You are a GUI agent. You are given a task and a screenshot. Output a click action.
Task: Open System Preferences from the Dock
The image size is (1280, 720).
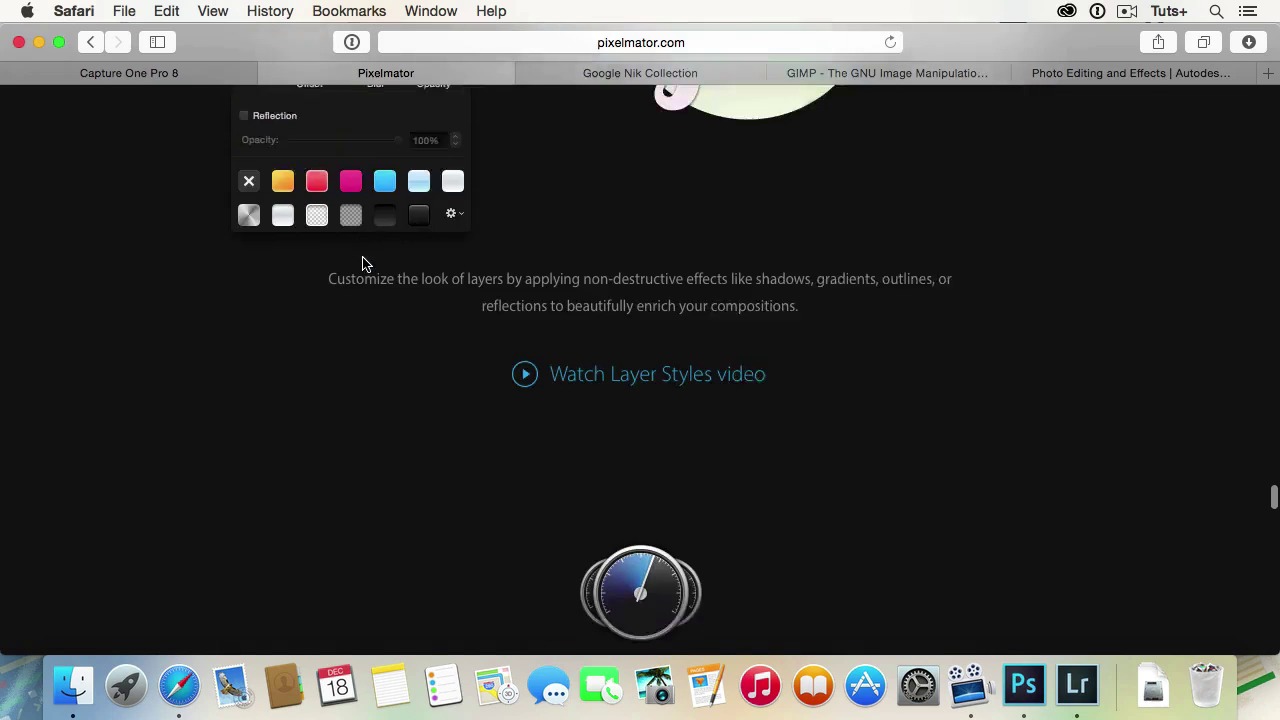pos(918,686)
